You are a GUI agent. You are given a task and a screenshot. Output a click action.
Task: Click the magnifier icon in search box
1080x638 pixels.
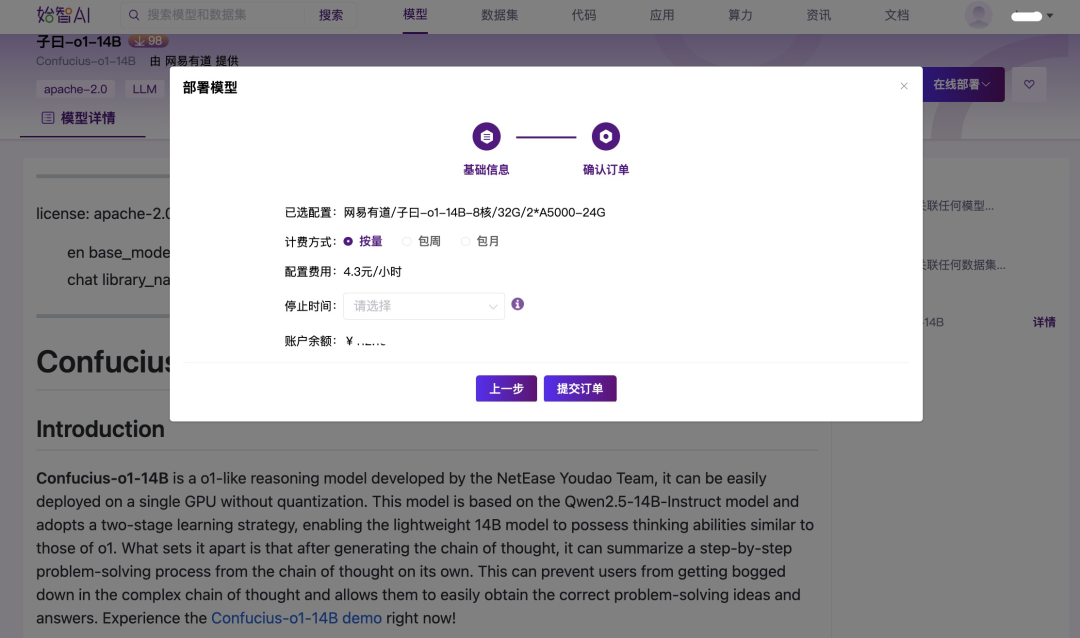134,15
